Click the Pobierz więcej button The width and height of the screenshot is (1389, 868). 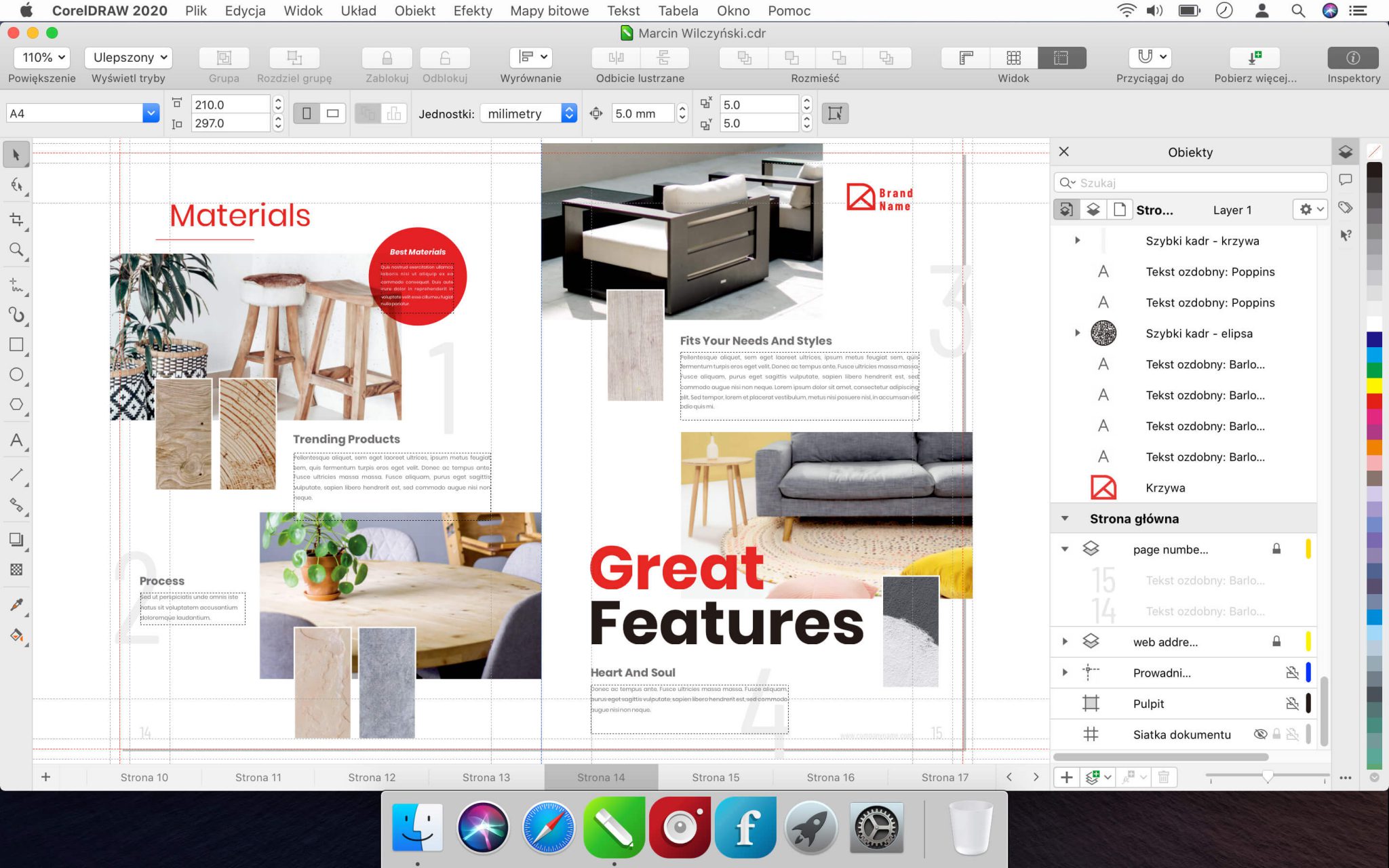point(1253,57)
